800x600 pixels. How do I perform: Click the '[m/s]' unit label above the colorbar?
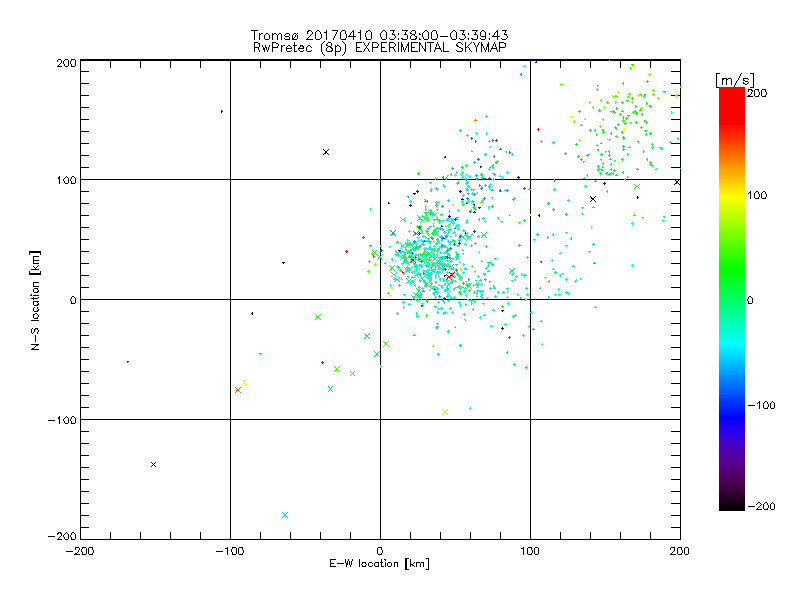[735, 80]
